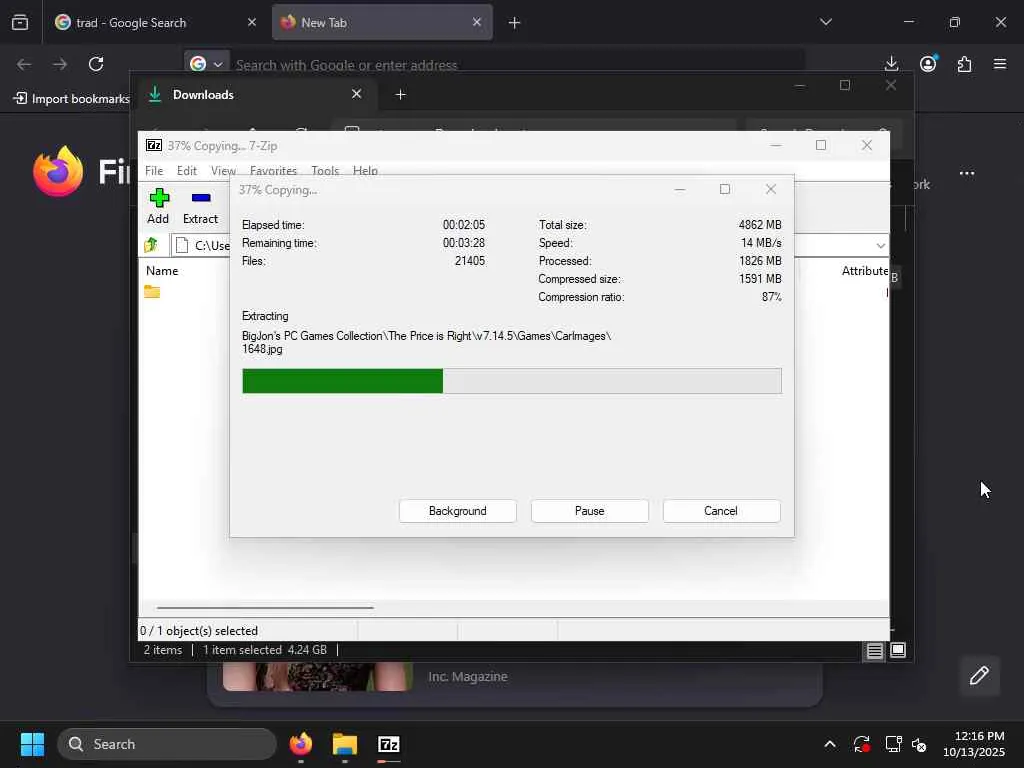Open Firefox list all tabs dropdown
Viewport: 1024px width, 768px height.
tap(825, 22)
